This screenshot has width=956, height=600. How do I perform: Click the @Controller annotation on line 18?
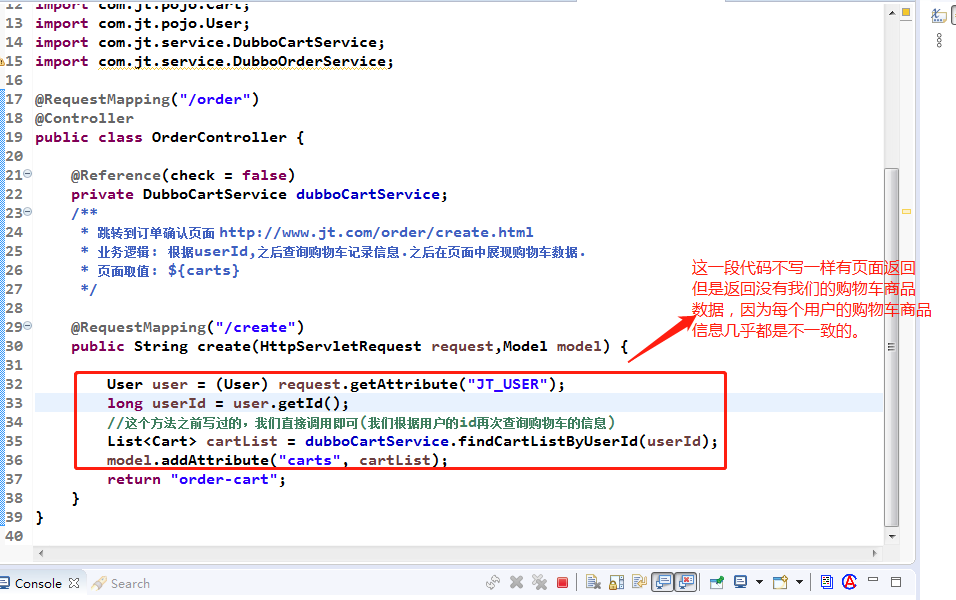point(84,118)
